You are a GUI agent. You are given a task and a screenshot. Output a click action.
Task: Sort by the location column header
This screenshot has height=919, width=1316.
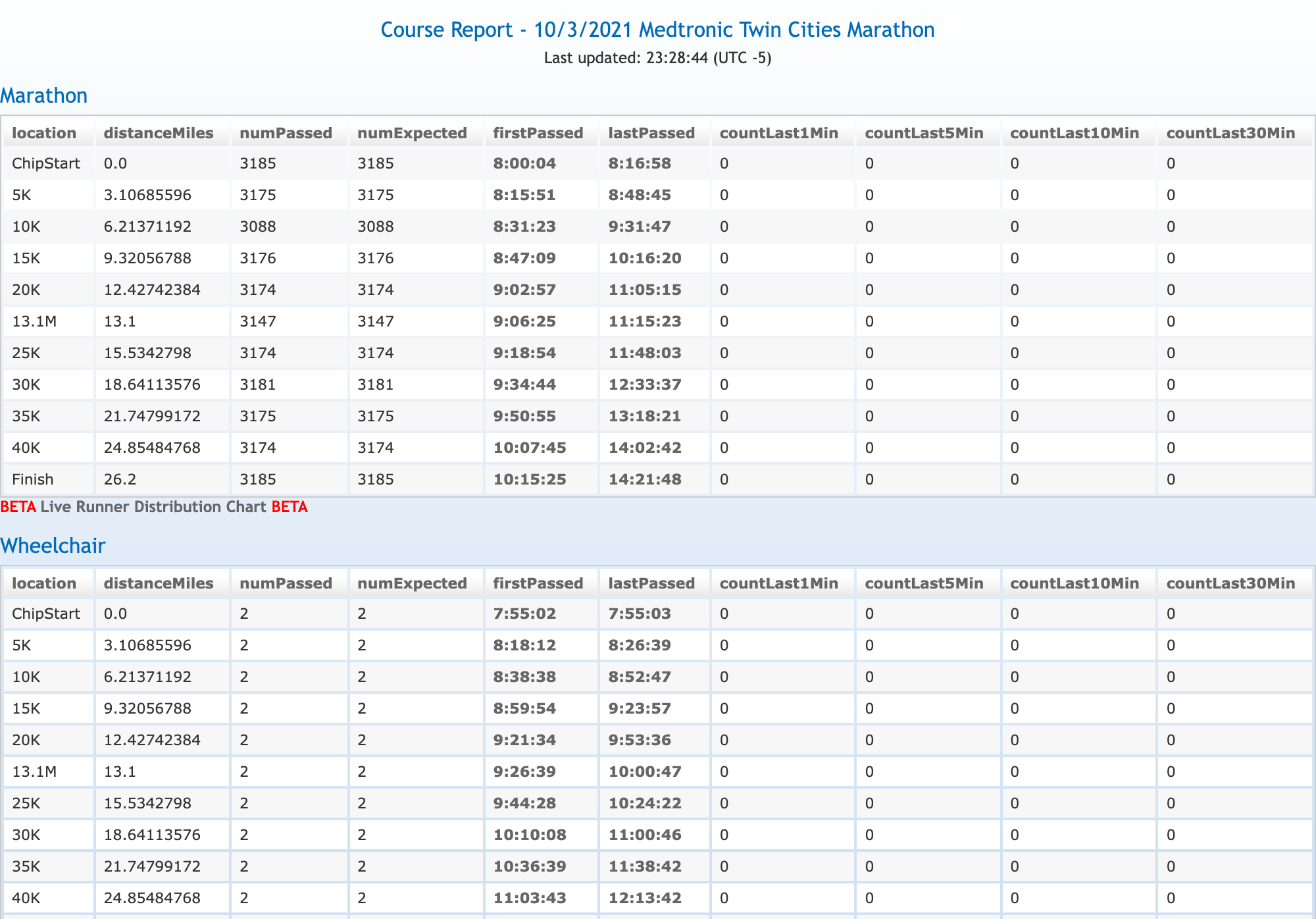click(x=43, y=132)
